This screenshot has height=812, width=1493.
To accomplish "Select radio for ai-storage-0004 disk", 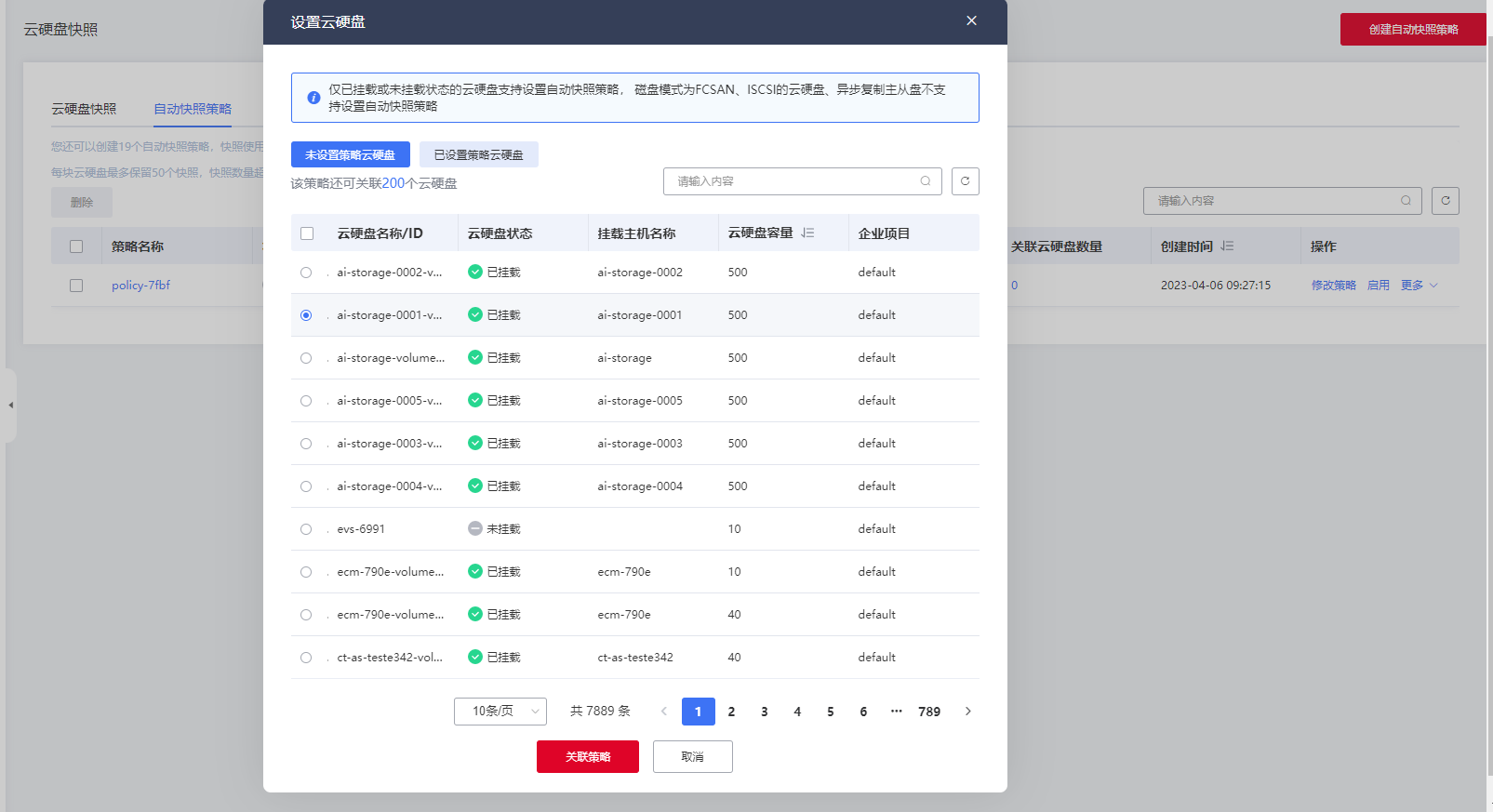I will pos(306,486).
